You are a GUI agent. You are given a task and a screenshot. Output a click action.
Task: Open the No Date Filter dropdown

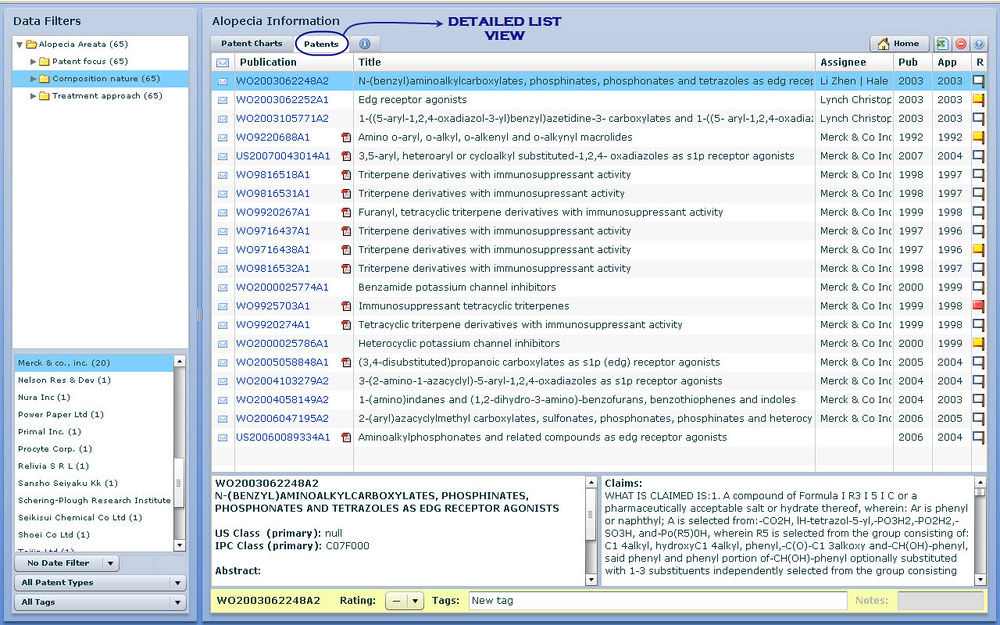pos(68,564)
